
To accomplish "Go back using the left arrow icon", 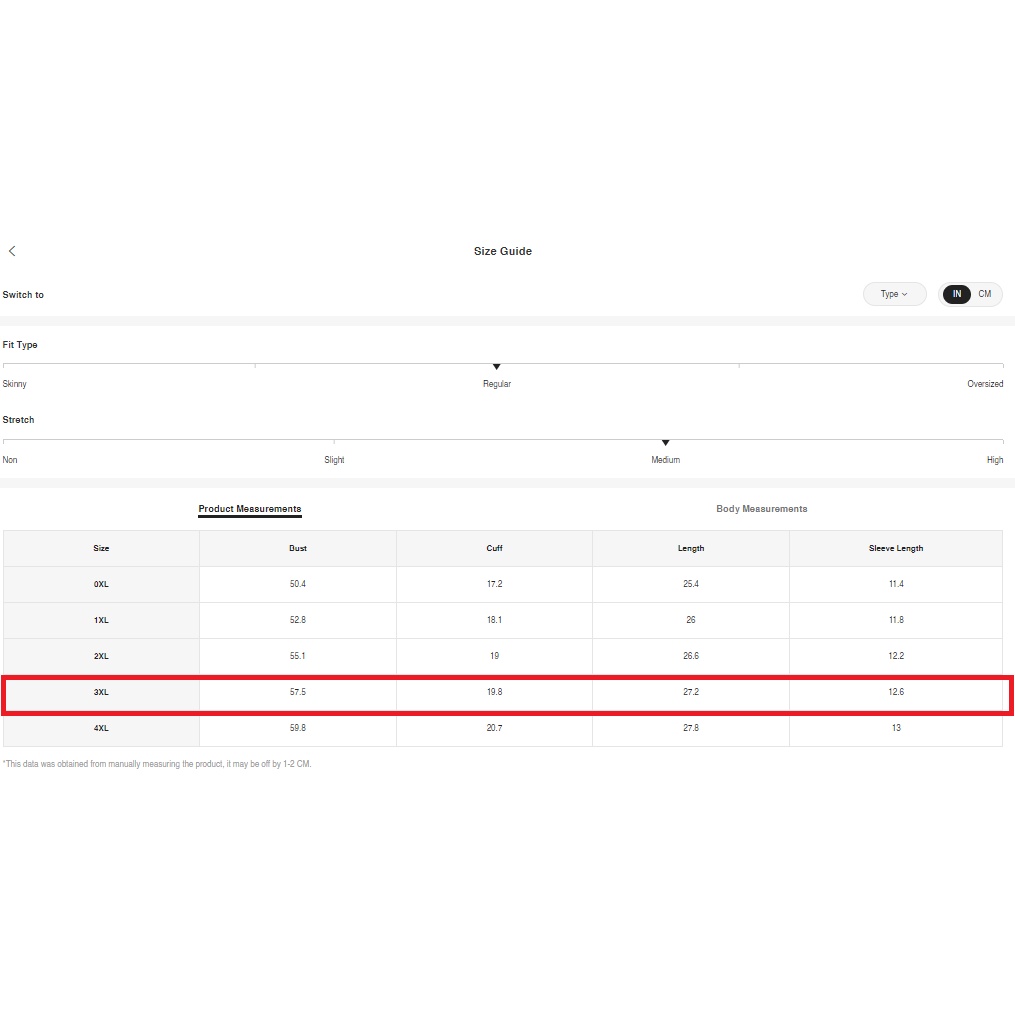I will tap(12, 251).
